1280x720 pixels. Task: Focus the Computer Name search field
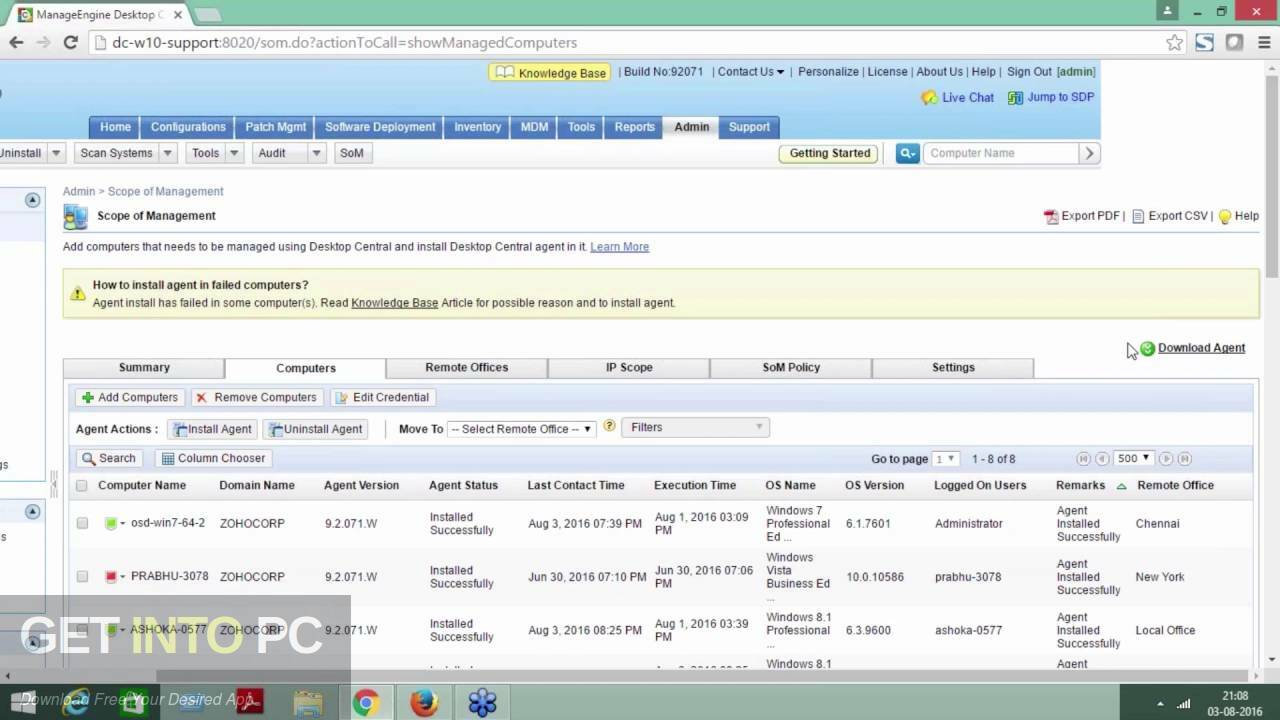tap(1000, 153)
